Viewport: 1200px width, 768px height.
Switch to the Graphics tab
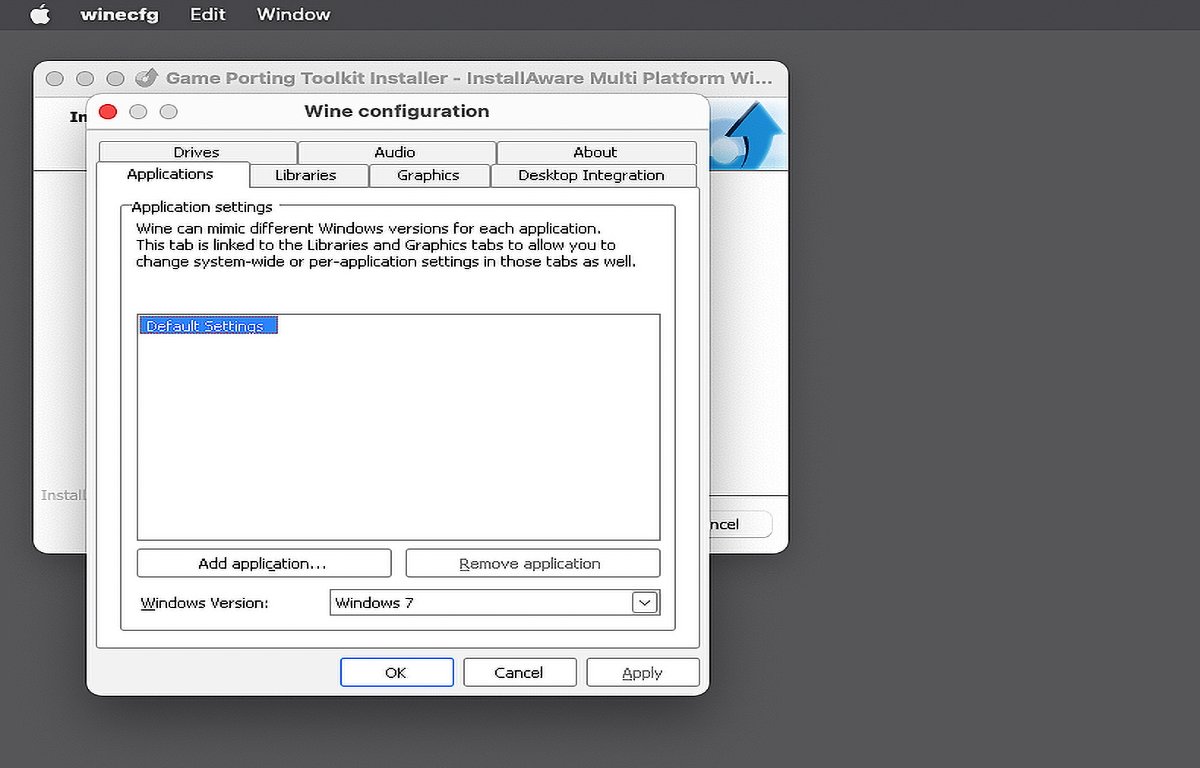(428, 175)
